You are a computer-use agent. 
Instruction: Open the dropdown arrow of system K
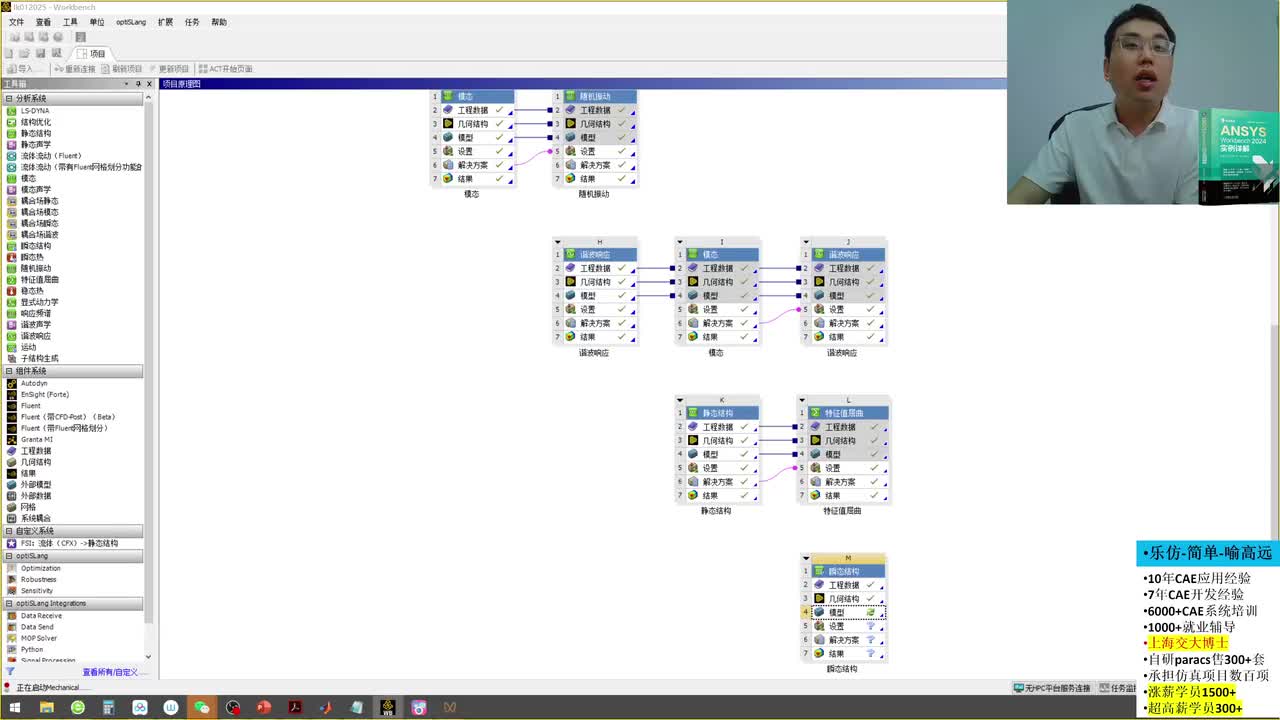(680, 400)
